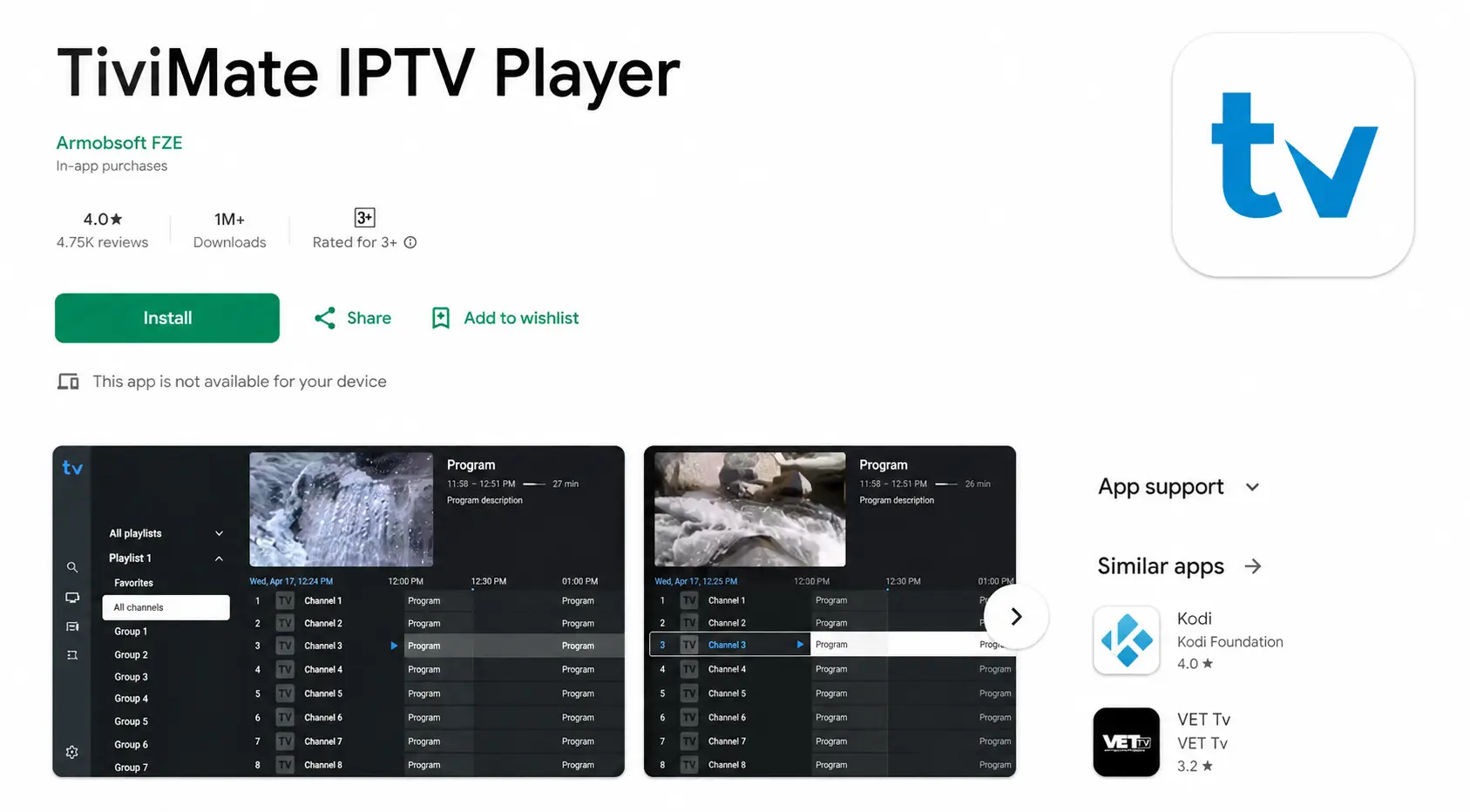Screen dimensions: 1470x812
Task: Open the VET Tv app title
Action: click(x=1203, y=720)
